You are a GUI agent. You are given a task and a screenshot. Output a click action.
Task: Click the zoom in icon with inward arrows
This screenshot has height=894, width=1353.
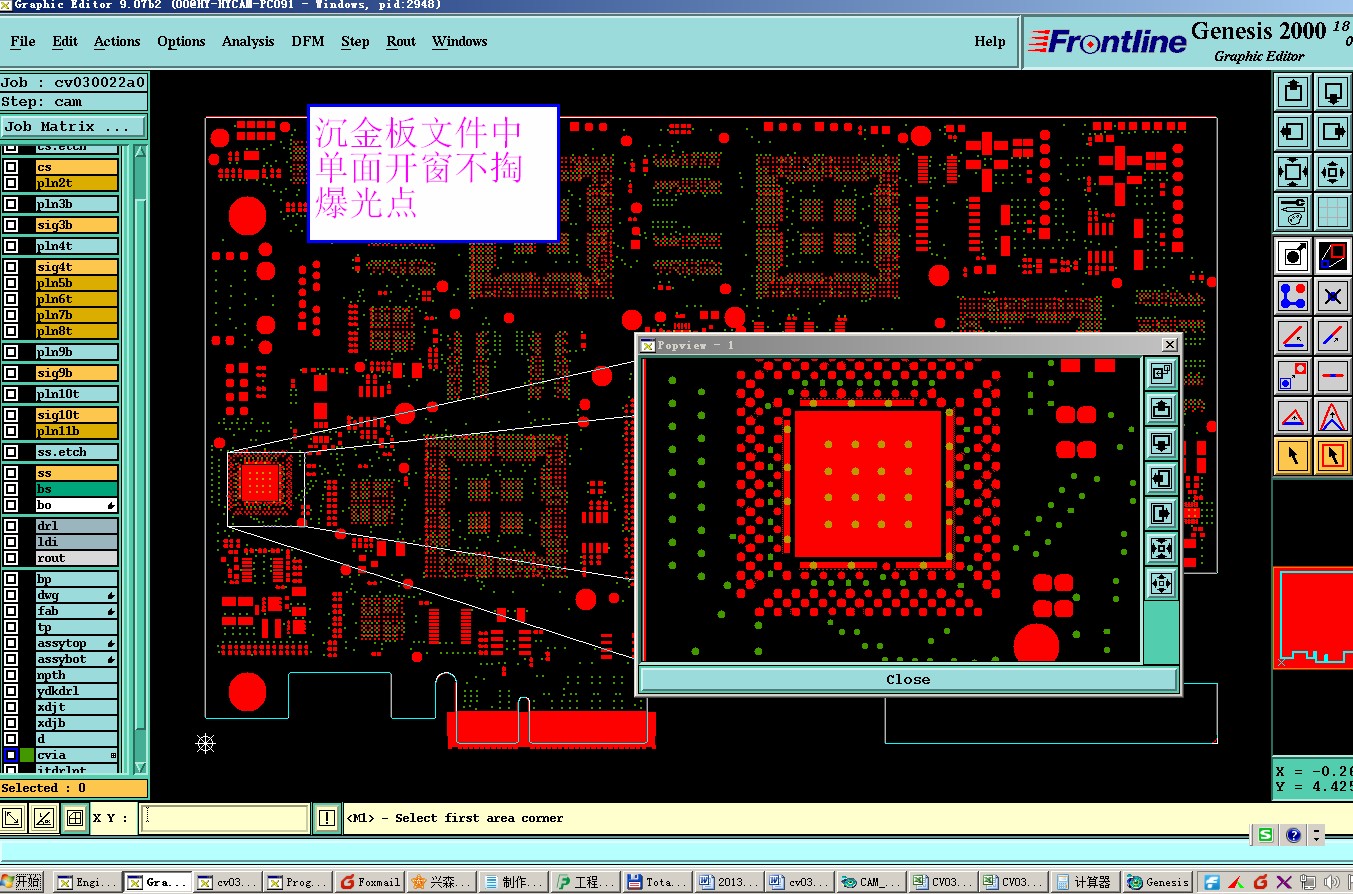[x=1332, y=171]
